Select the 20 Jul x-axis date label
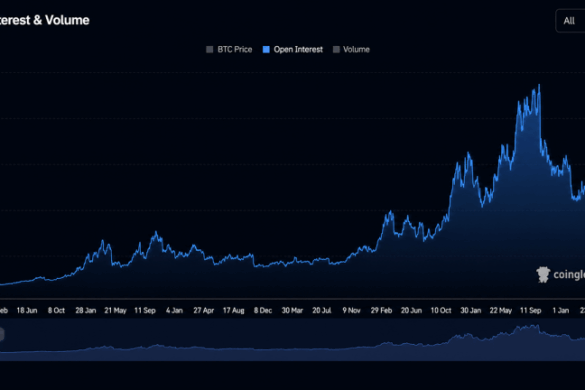 [x=322, y=311]
